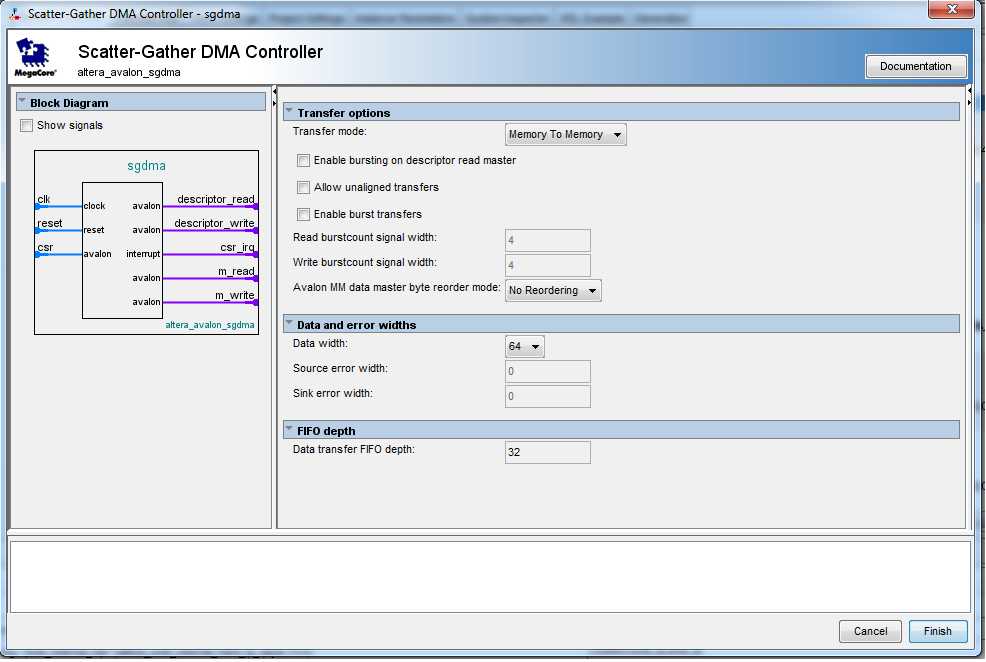Click the right edge splitter arrows
The image size is (986, 662).
[x=970, y=97]
